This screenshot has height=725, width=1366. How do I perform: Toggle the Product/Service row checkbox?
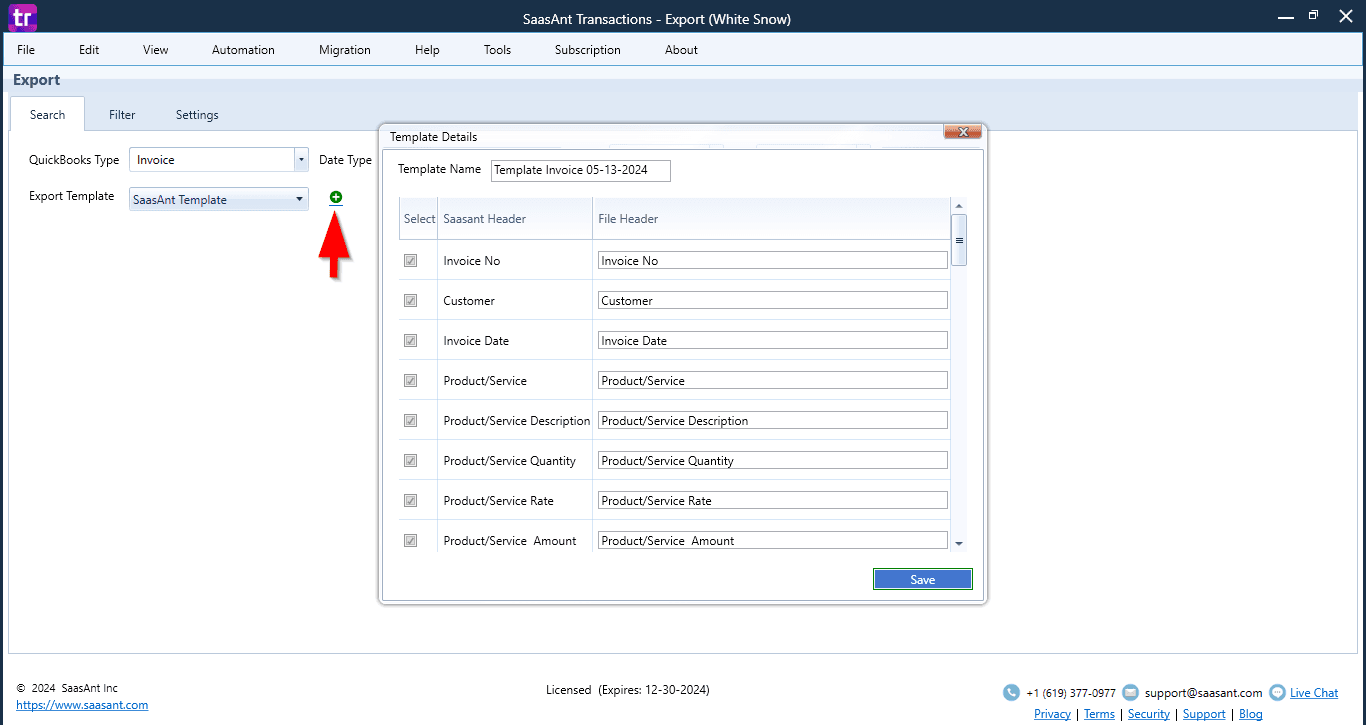(410, 380)
